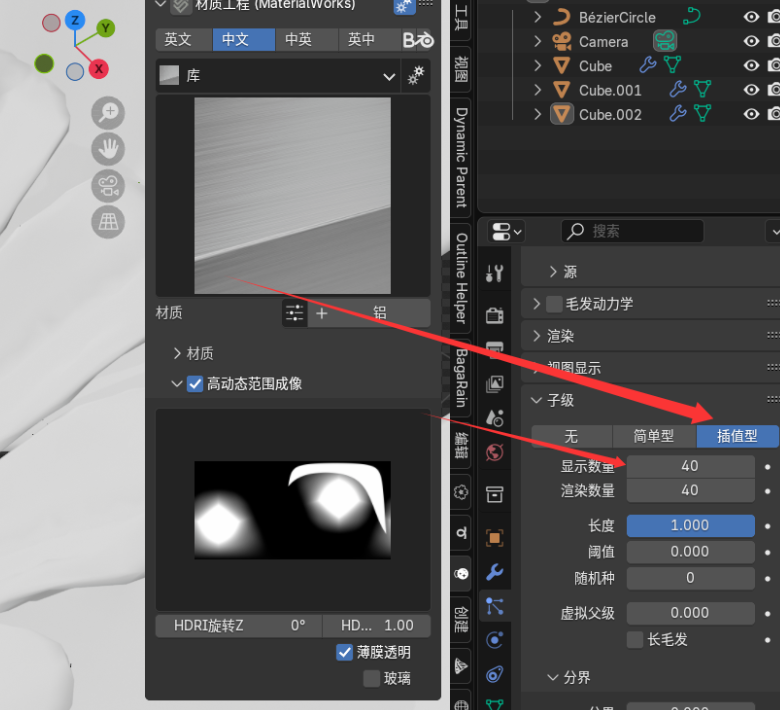Open BagaRain sidebar tab

[461, 377]
